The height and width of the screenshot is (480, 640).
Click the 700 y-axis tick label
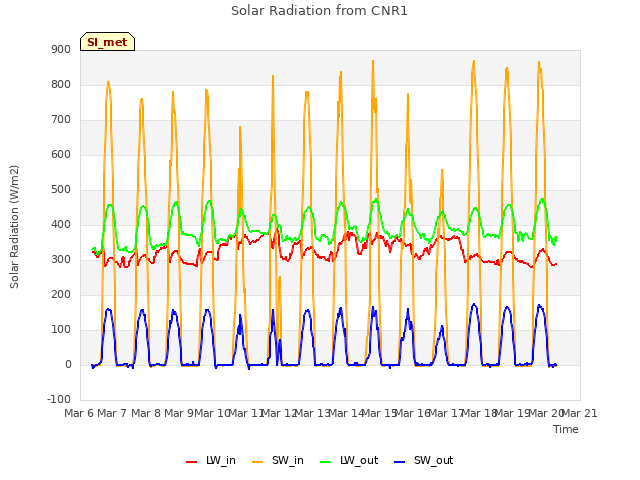click(61, 120)
